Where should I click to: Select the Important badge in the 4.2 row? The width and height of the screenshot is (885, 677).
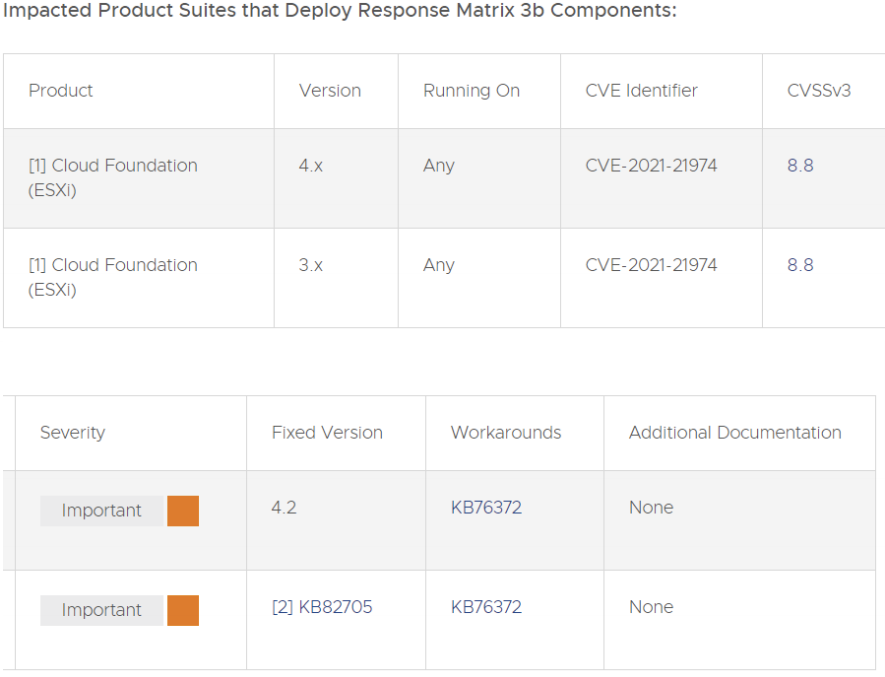point(102,511)
